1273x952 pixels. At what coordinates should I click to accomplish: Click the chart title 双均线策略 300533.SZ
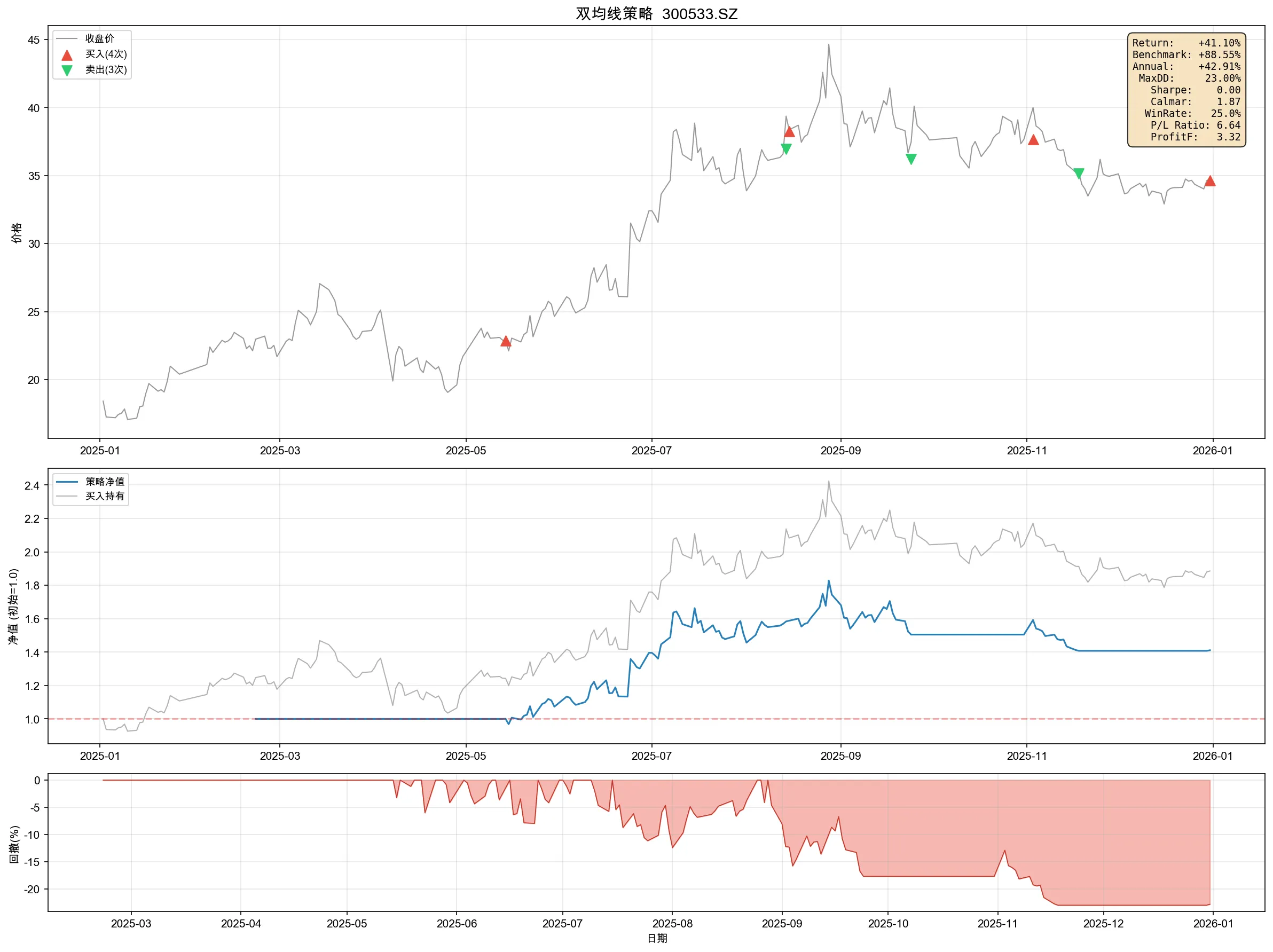click(x=656, y=14)
